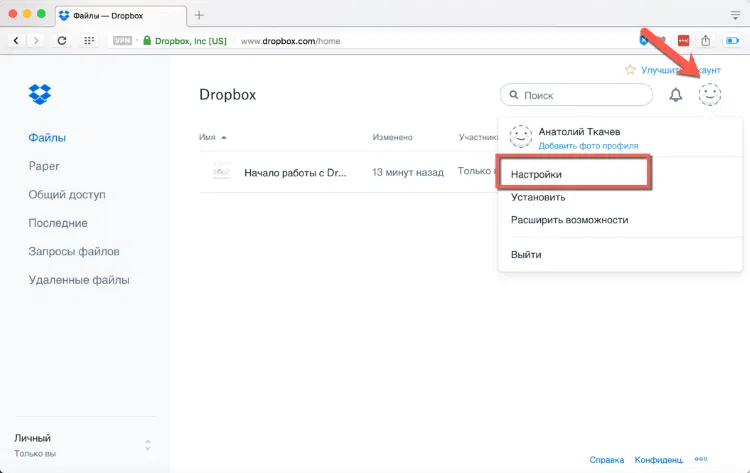Click the three dots footer menu
The width and height of the screenshot is (750, 473).
701,459
